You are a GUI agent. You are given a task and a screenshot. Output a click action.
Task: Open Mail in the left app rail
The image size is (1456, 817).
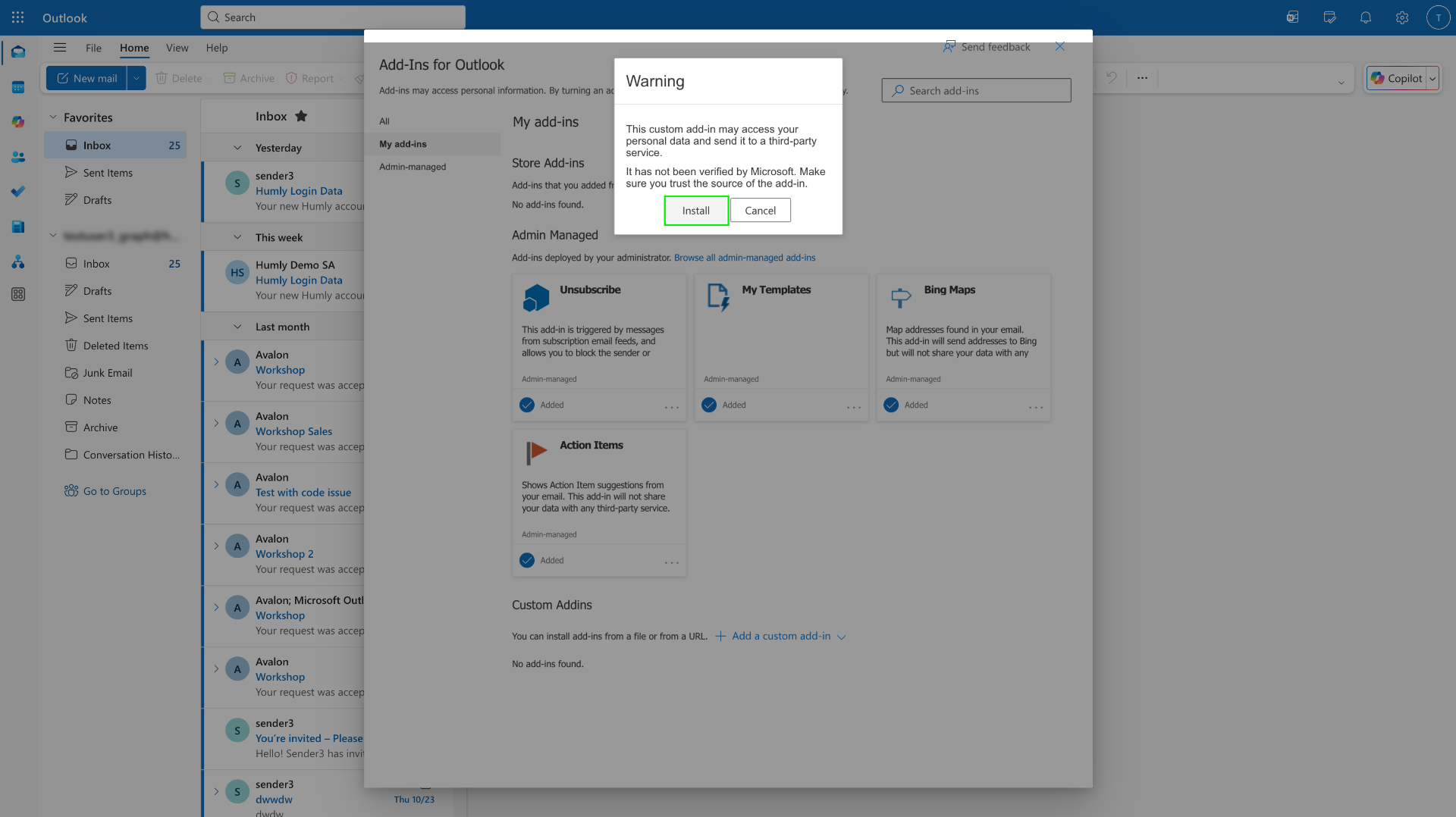[x=18, y=52]
